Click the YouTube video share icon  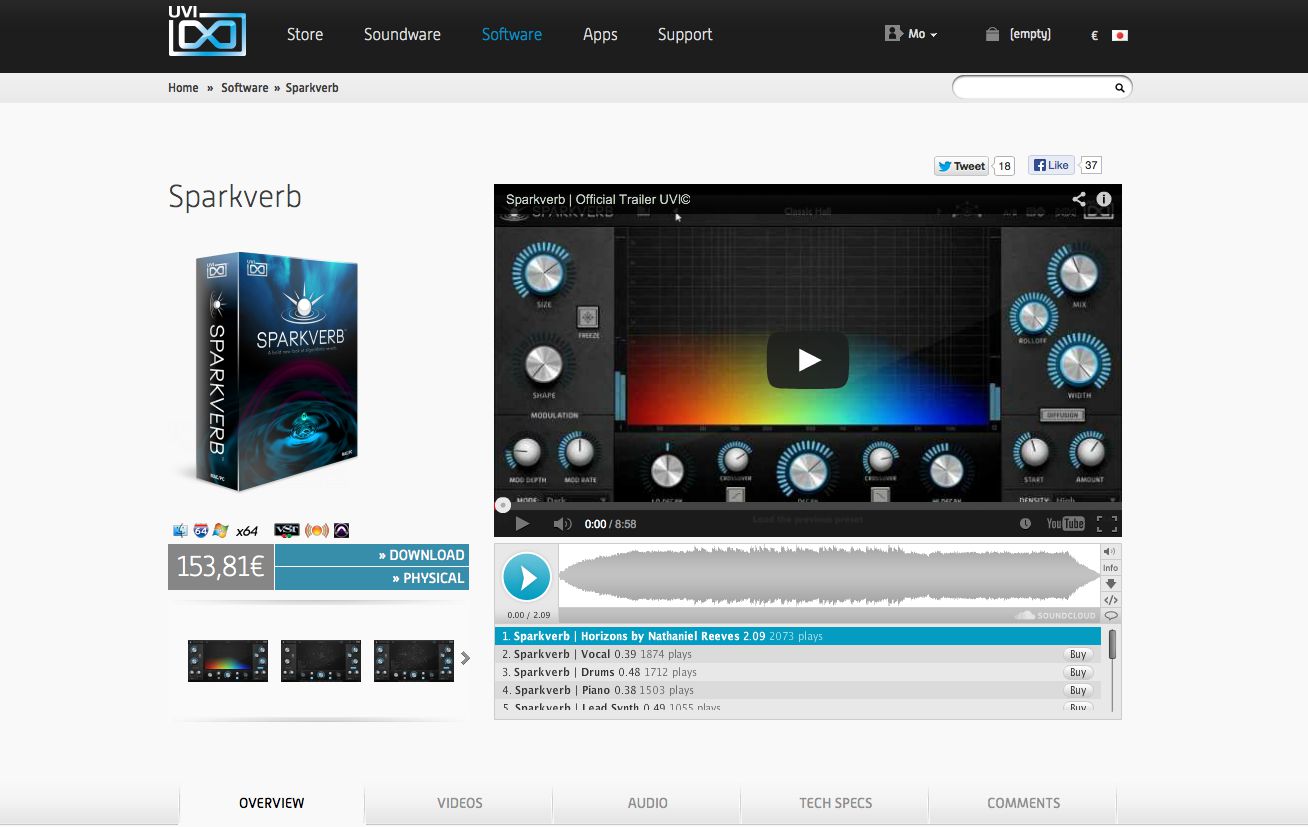(1079, 199)
